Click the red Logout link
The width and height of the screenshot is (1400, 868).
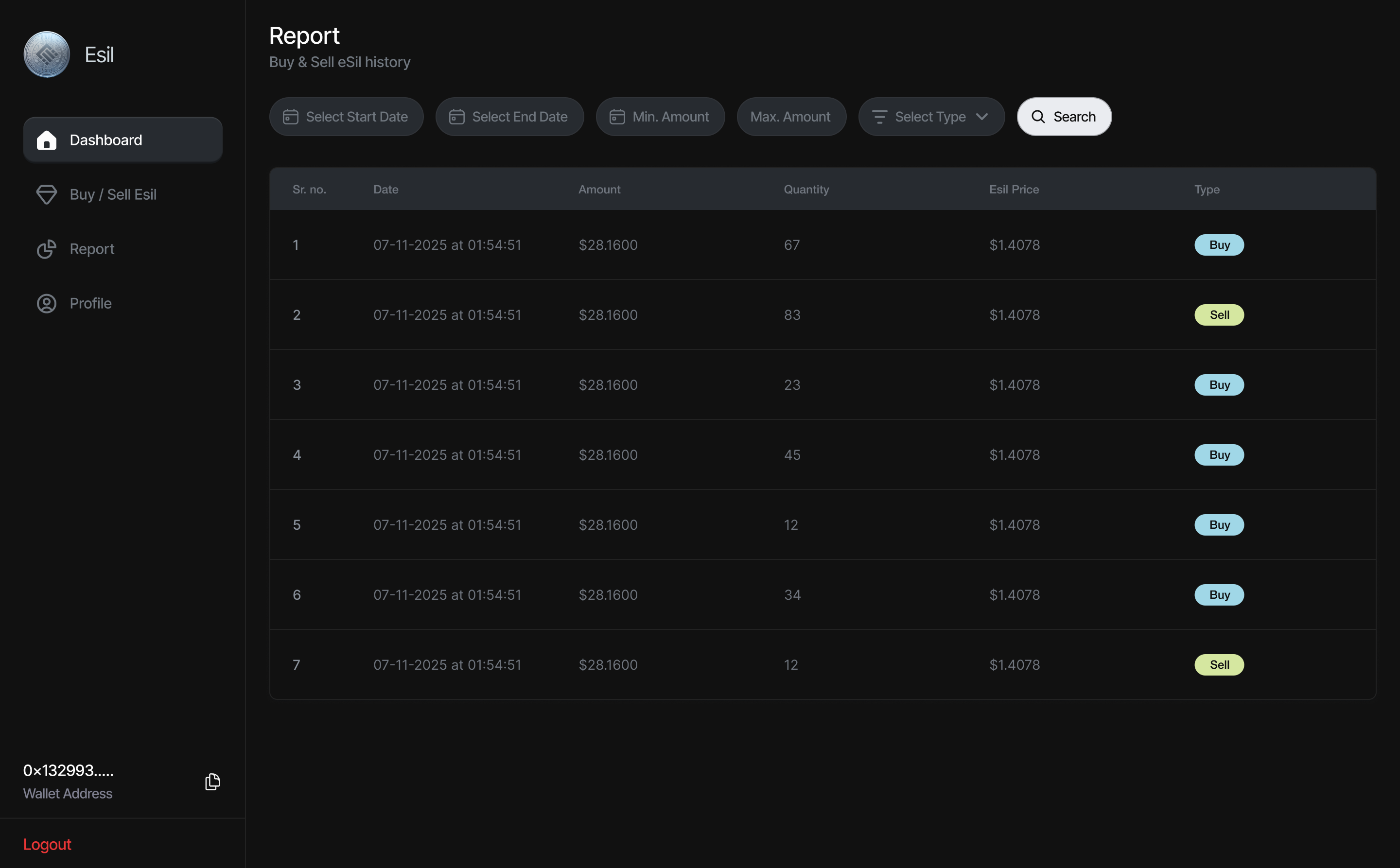47,844
